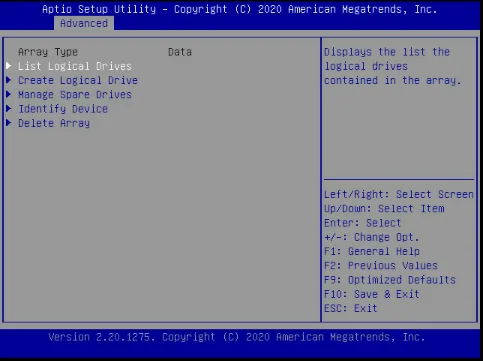Open Create Logical Drive entry
Viewport: 483px width, 361px height.
(78, 80)
